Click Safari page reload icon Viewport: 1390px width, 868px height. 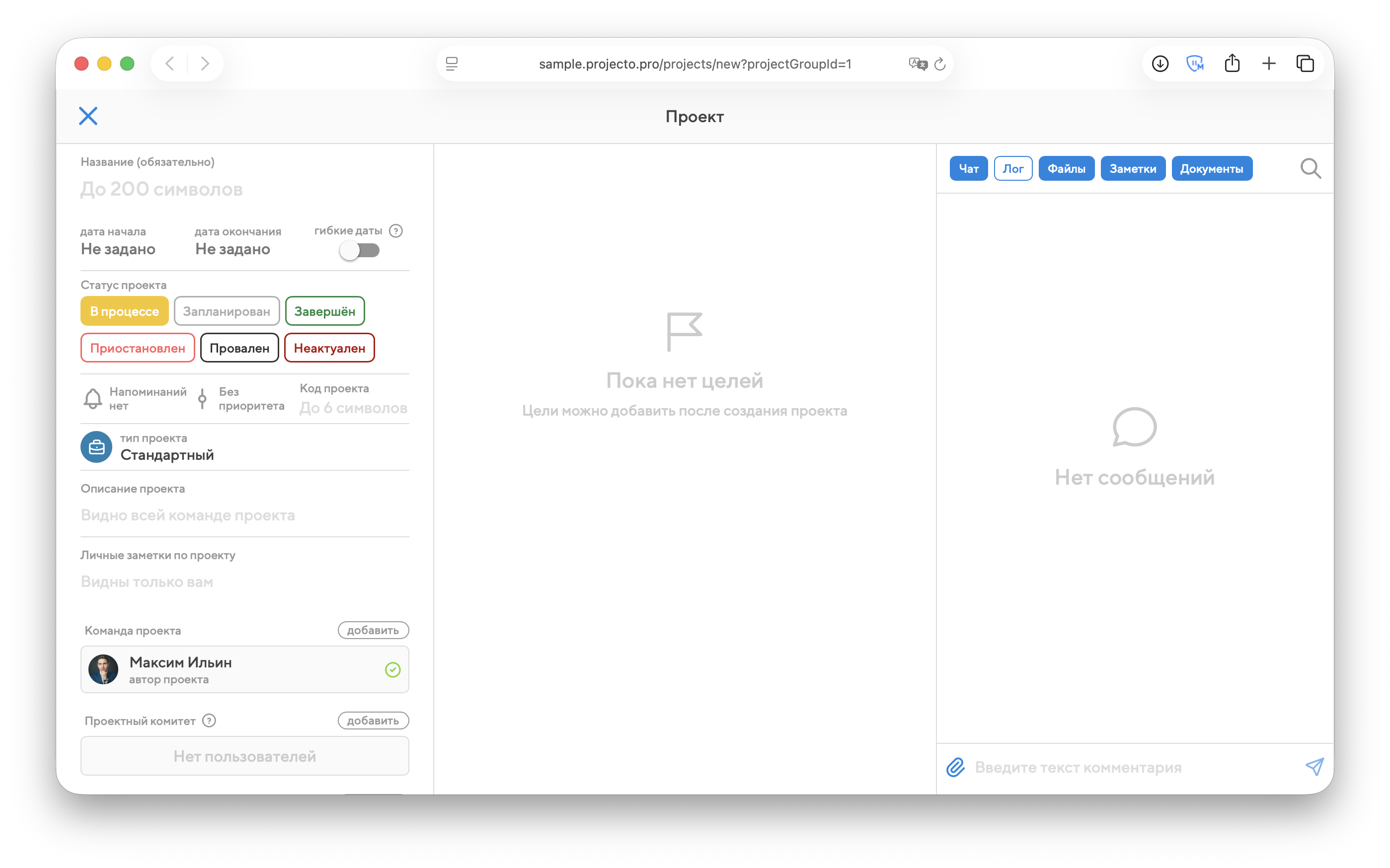939,64
